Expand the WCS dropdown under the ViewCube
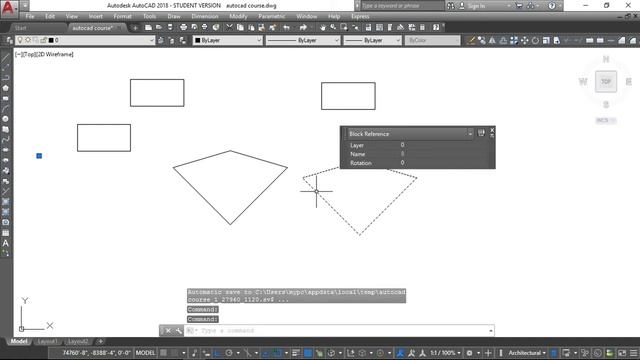This screenshot has width=640, height=360. [x=606, y=120]
